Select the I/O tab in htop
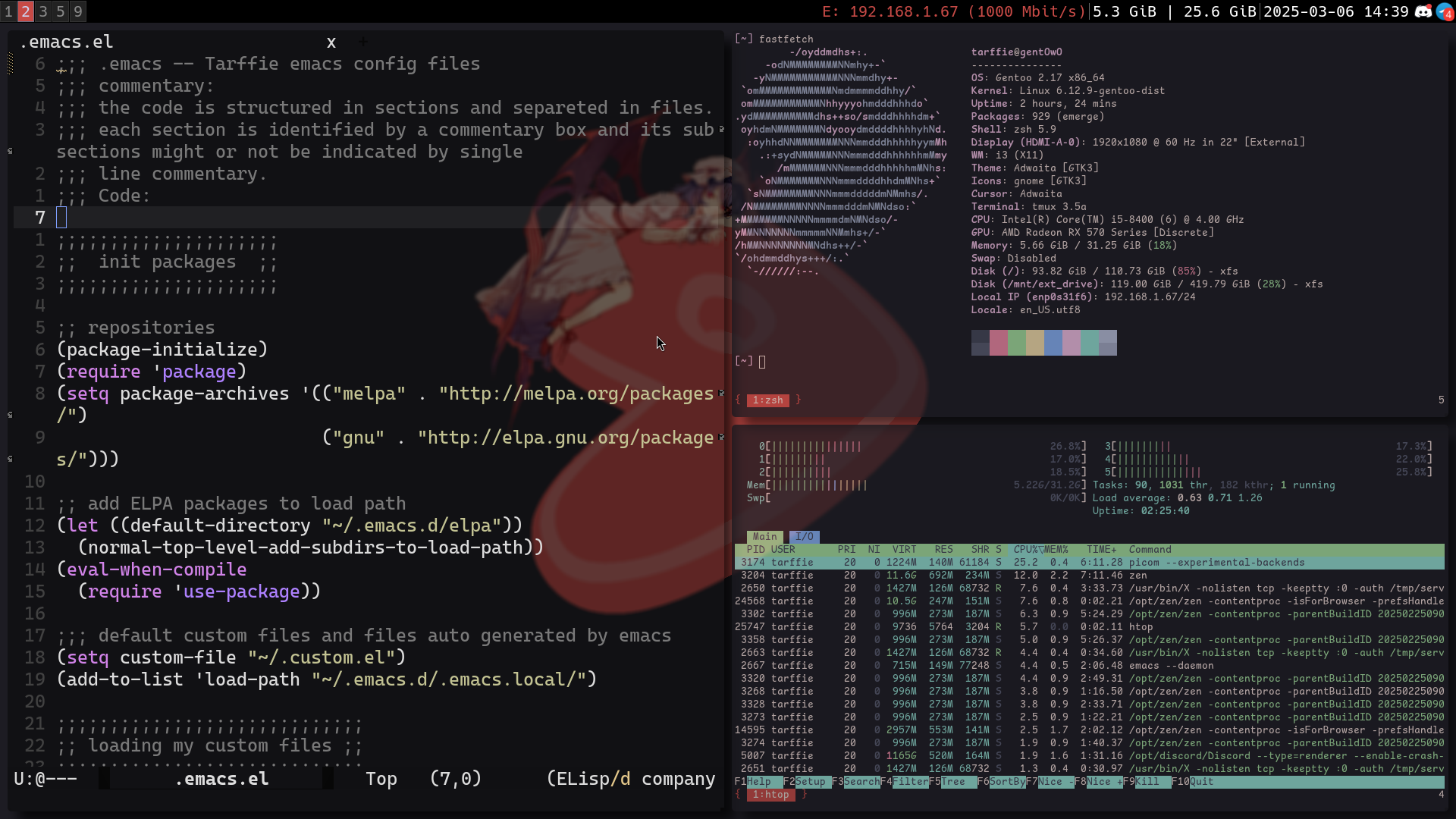Screen dimensions: 1456x819 804,537
